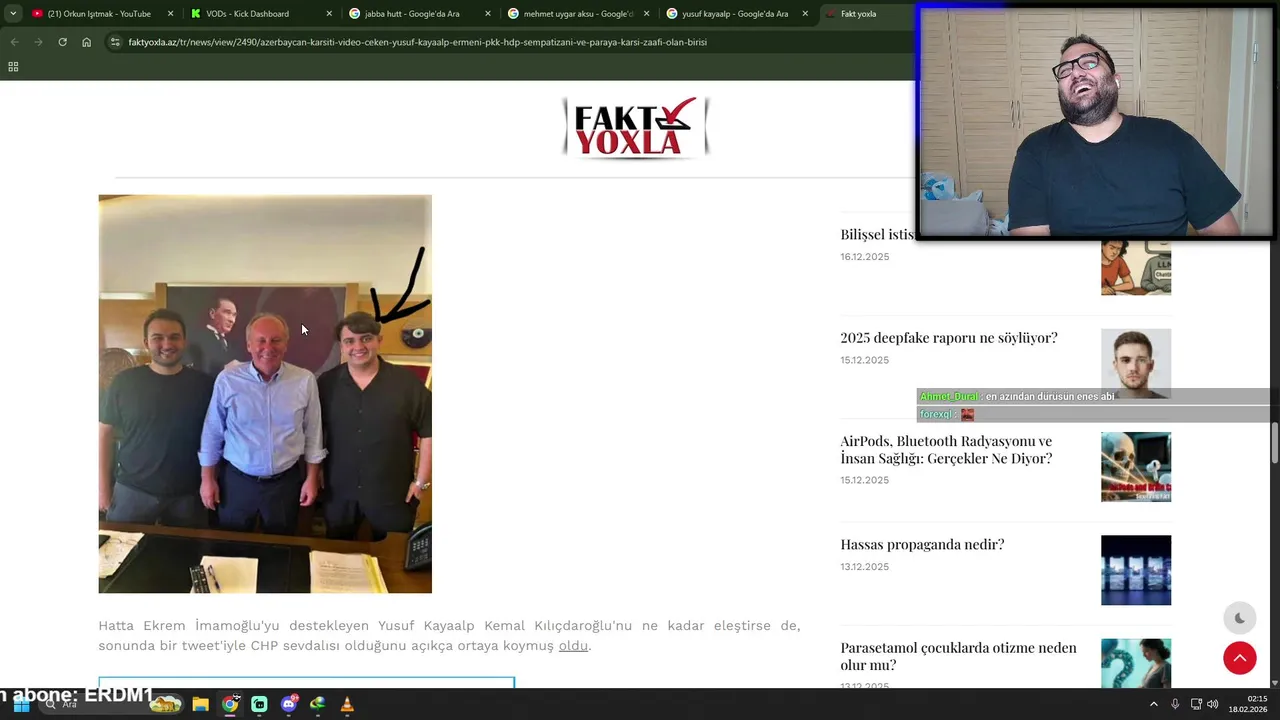1280x720 pixels.
Task: Open the clock showing 02:15 18.02.2026
Action: [1248, 704]
